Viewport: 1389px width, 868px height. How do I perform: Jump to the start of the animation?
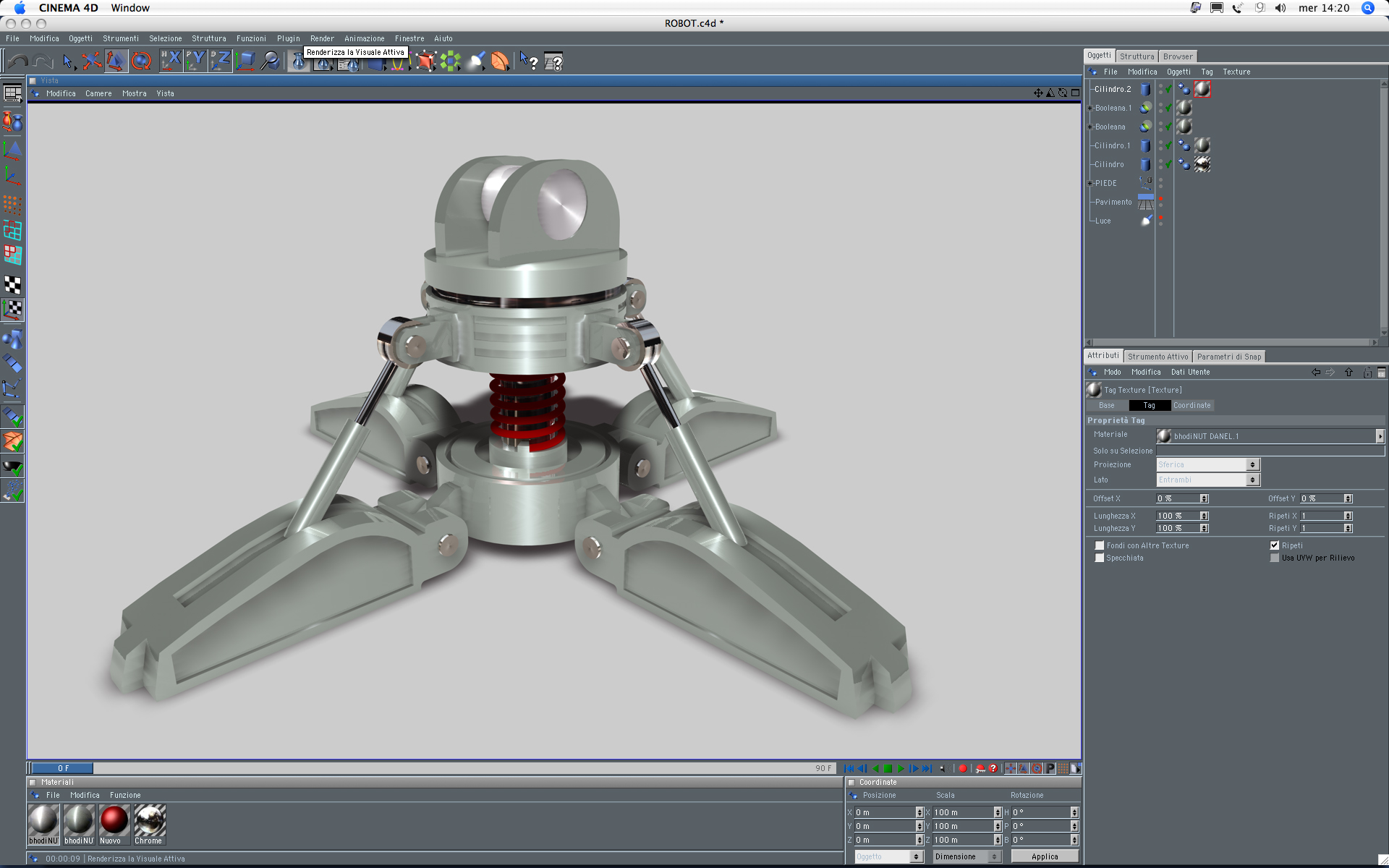(849, 768)
